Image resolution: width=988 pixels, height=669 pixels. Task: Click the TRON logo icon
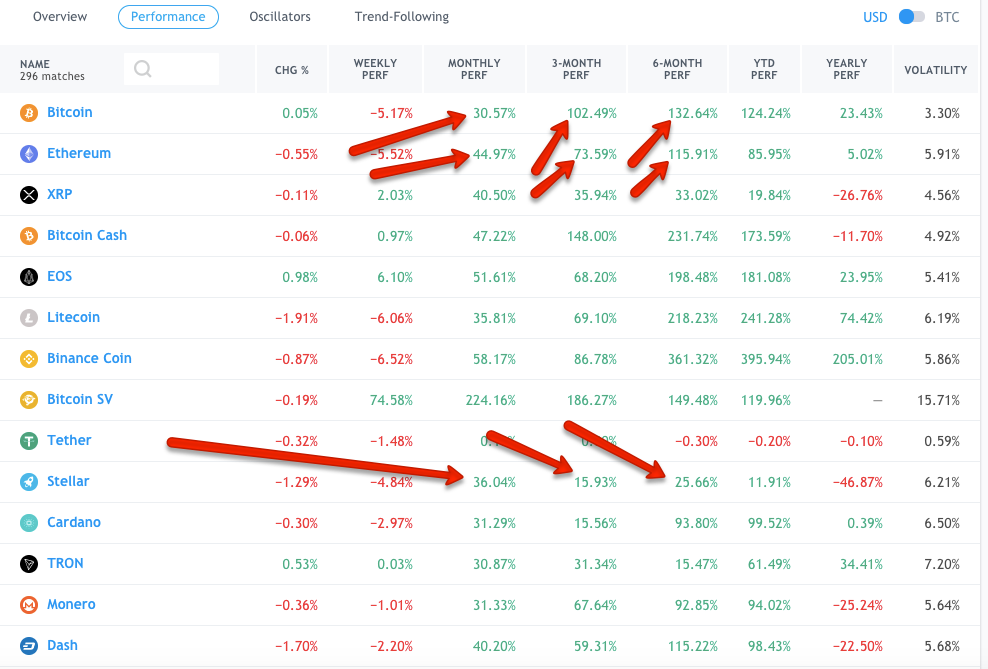[x=29, y=564]
